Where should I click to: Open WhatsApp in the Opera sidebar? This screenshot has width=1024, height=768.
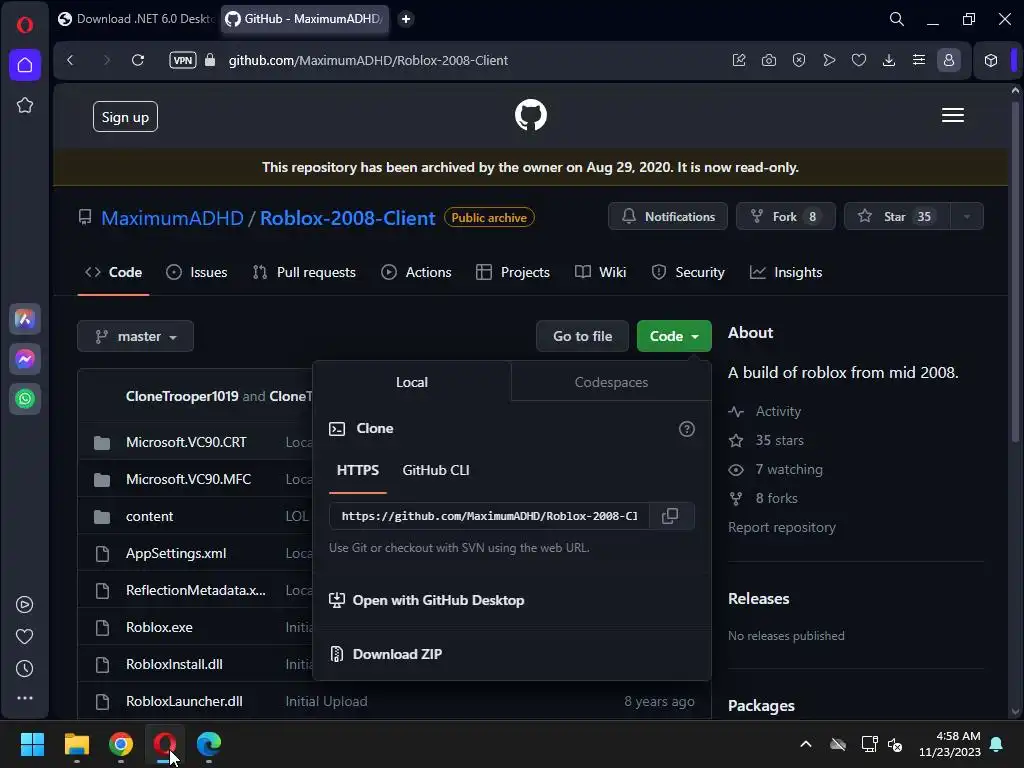pyautogui.click(x=25, y=398)
